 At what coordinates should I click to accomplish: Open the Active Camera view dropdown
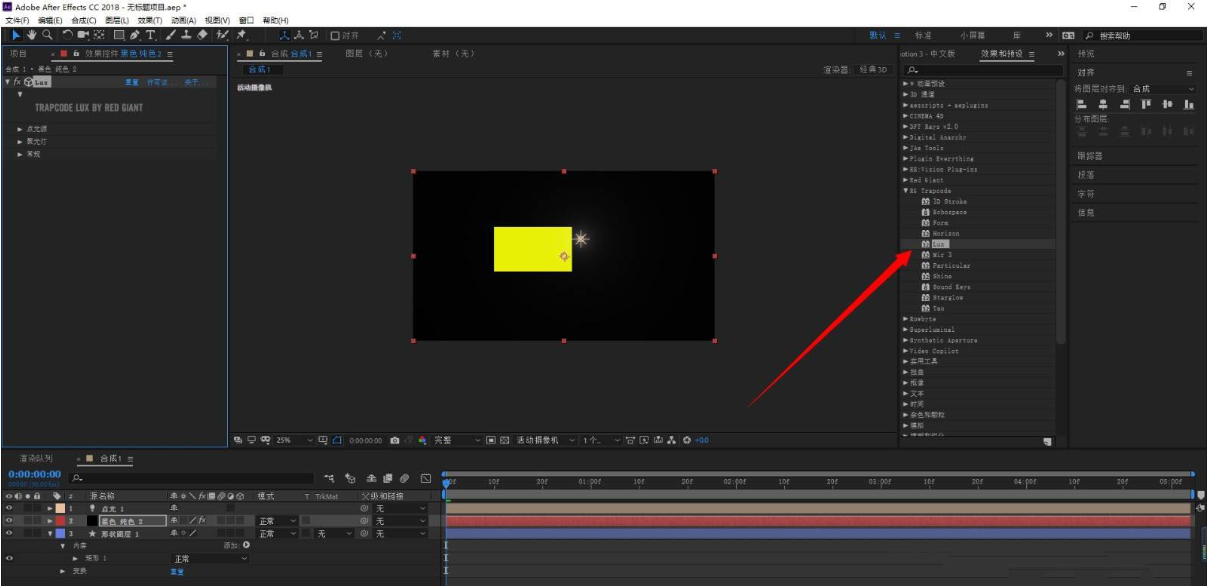(546, 440)
